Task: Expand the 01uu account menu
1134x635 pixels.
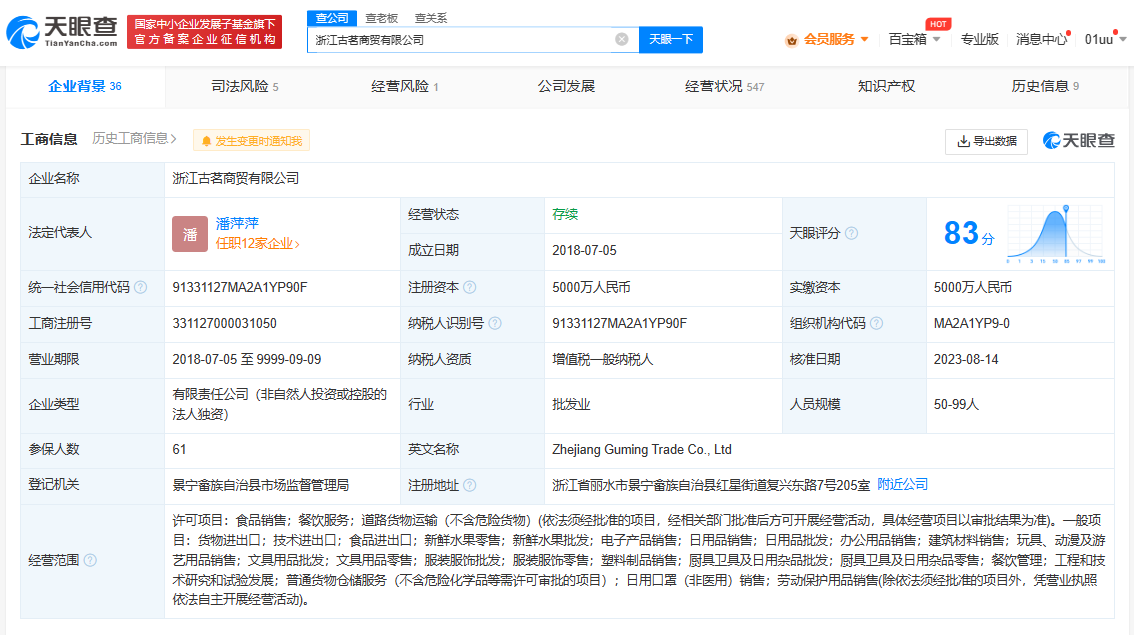Action: click(1105, 39)
